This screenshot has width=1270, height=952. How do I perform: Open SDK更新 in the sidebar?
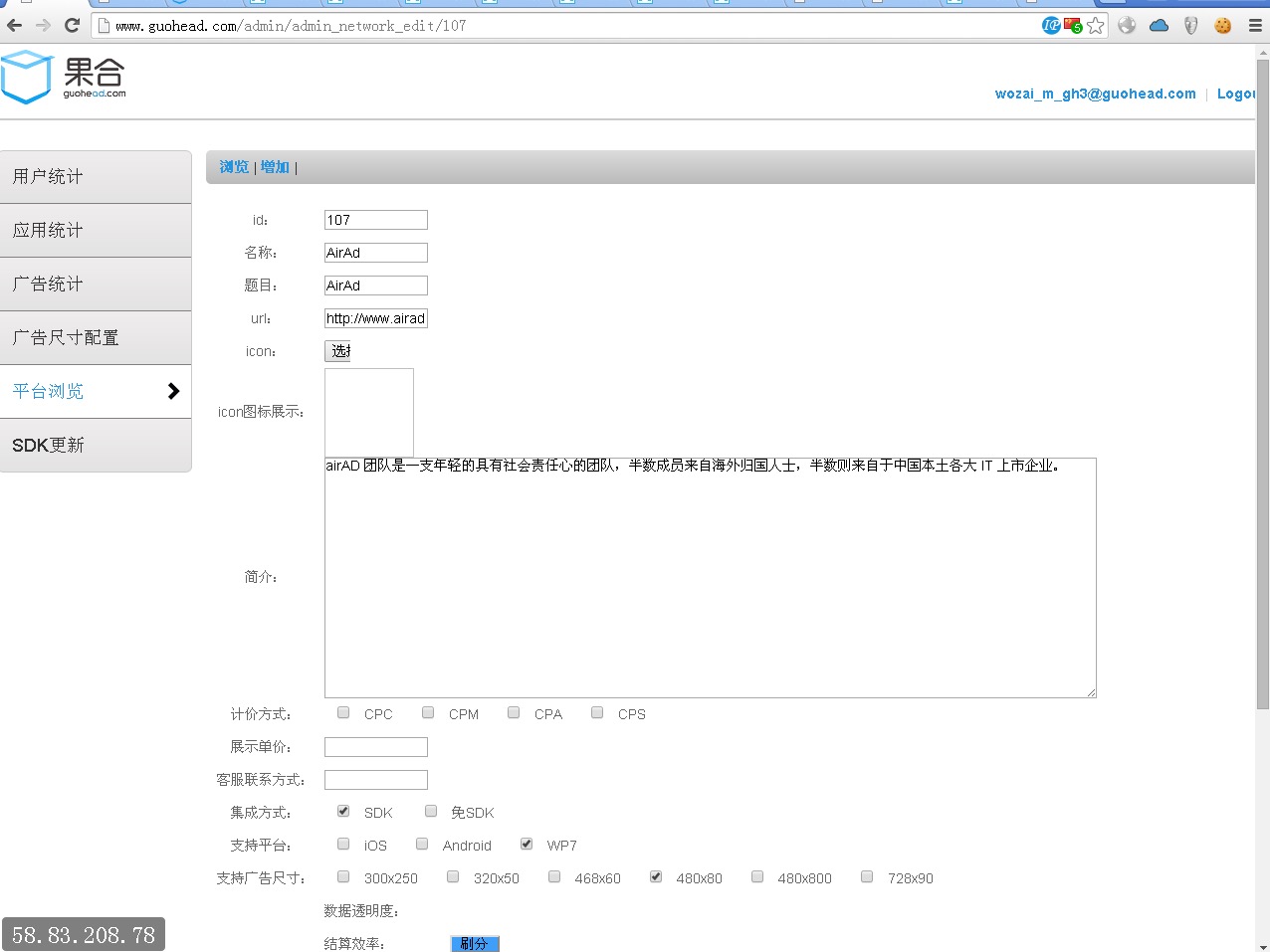[96, 446]
